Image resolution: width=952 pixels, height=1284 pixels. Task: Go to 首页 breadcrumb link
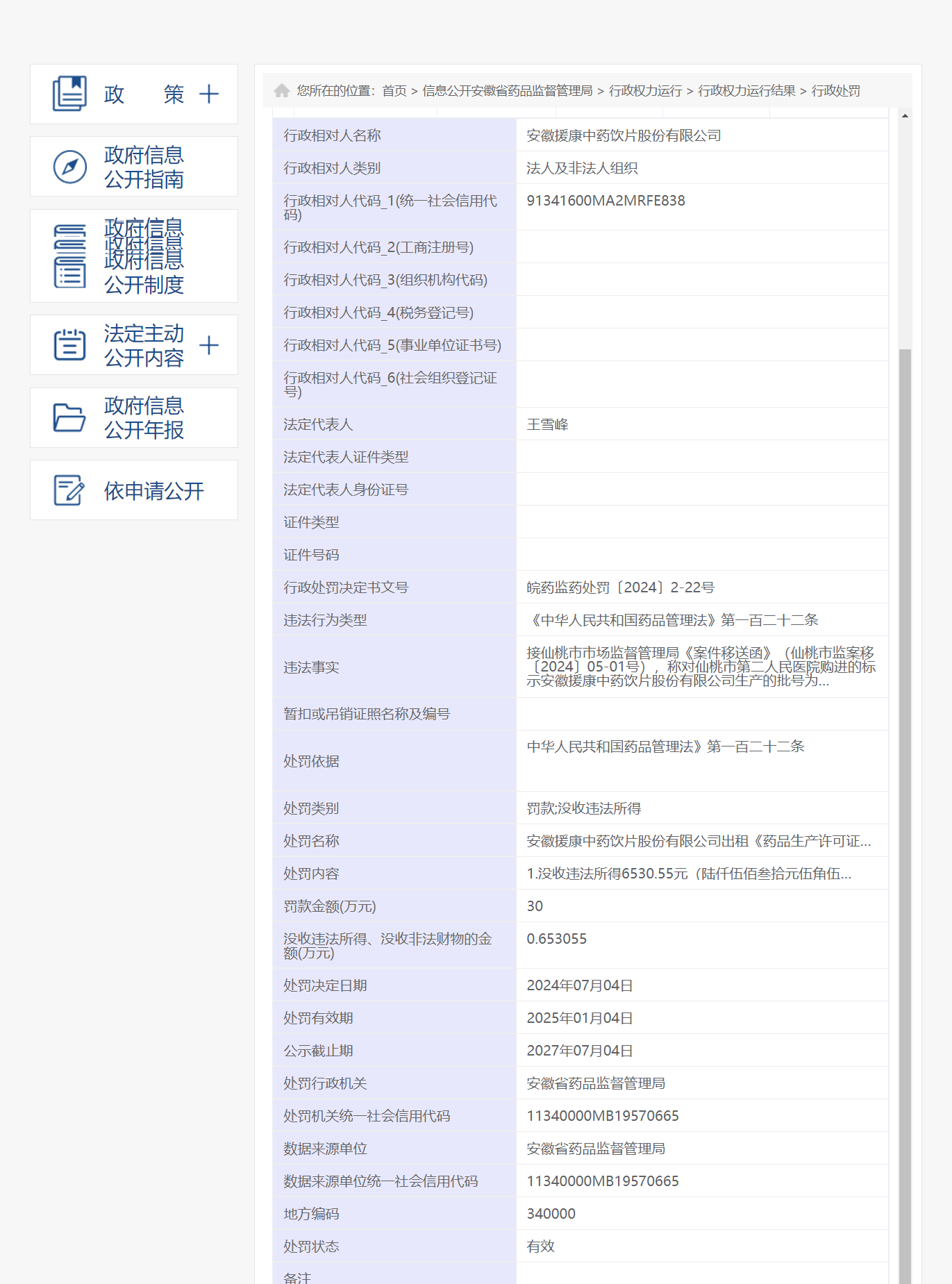click(394, 91)
